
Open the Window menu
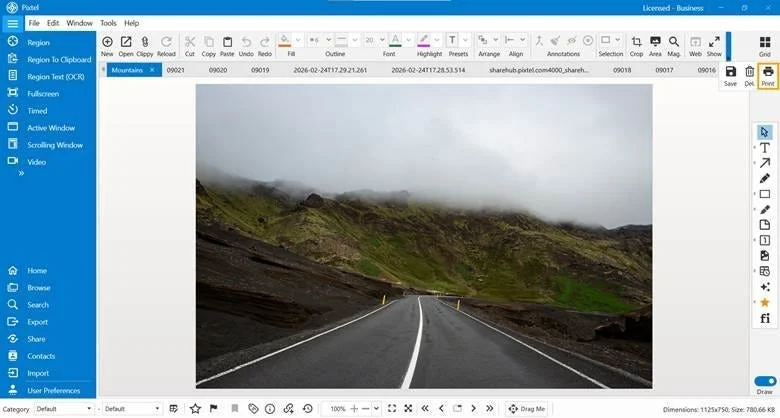coord(80,23)
